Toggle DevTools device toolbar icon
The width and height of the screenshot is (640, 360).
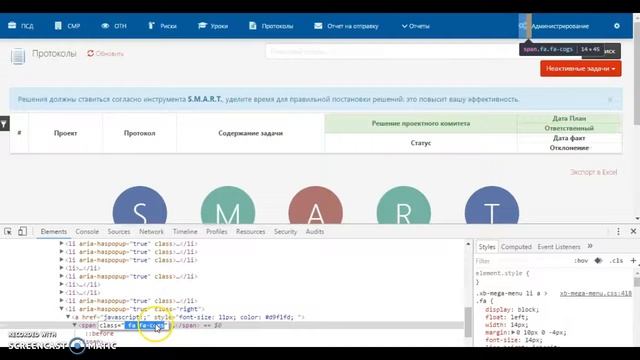(x=22, y=231)
